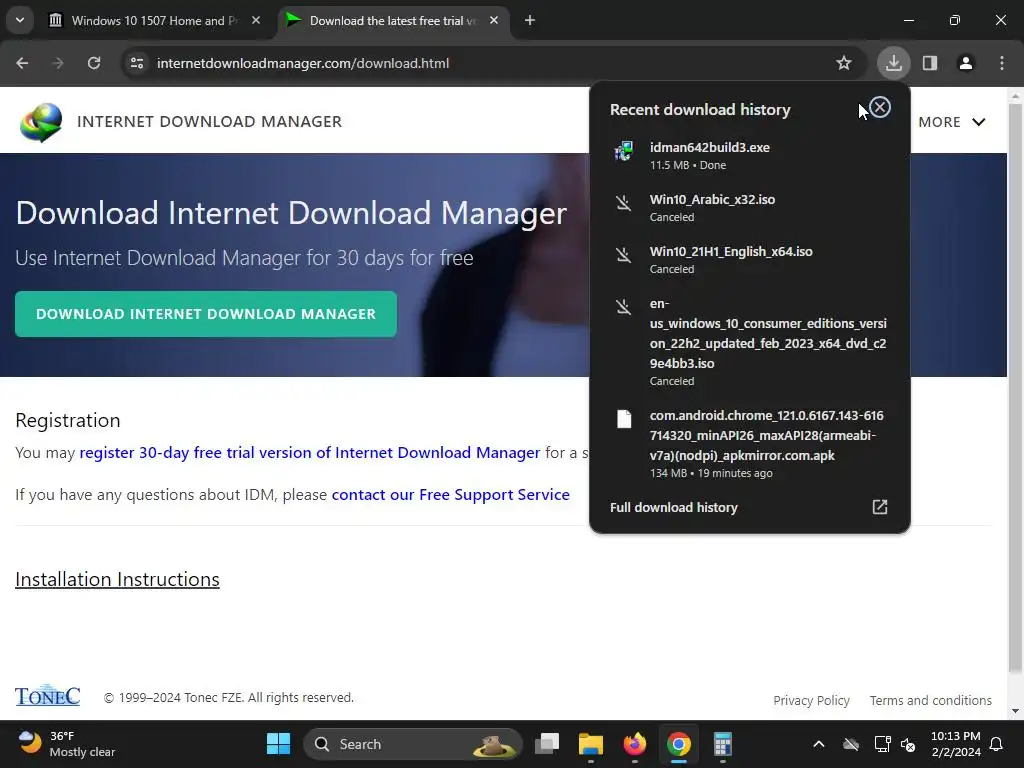Click the muted volume tray icon
The height and width of the screenshot is (768, 1024).
click(908, 744)
